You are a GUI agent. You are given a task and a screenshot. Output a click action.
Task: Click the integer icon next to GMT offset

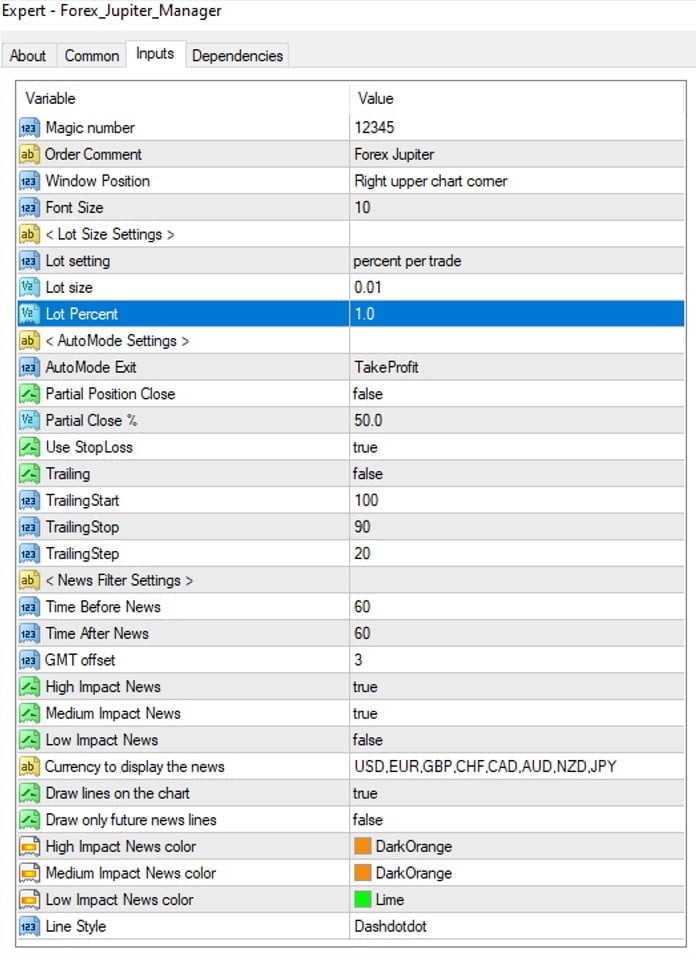point(28,661)
